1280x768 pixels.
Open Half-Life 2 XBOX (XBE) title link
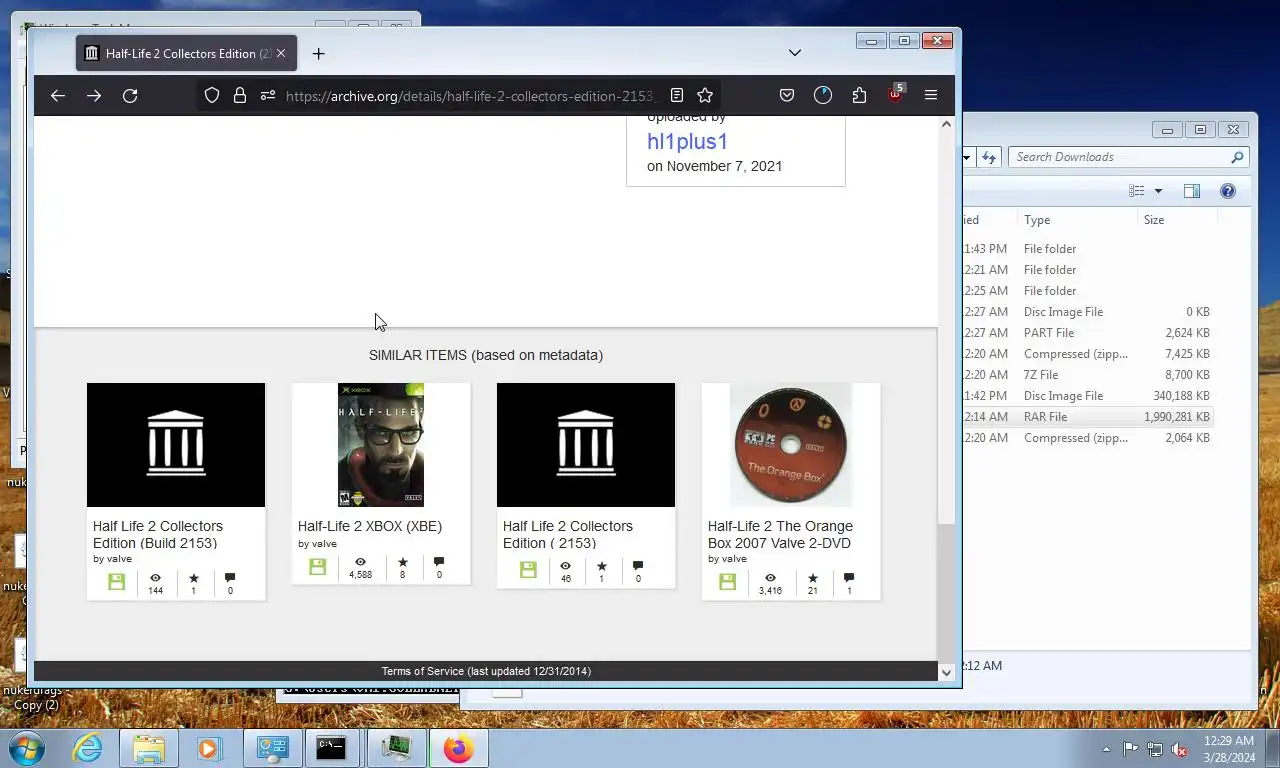370,526
